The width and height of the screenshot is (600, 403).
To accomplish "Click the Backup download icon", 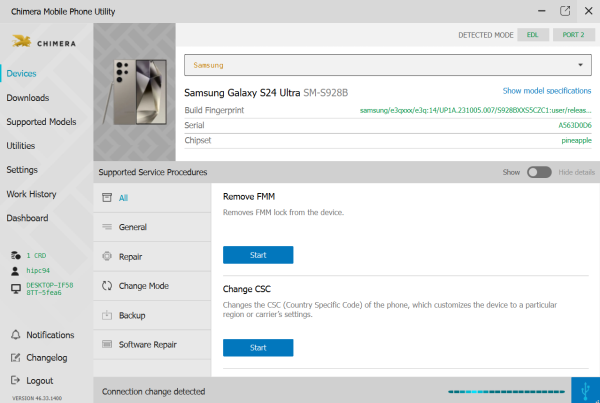I will 107,315.
